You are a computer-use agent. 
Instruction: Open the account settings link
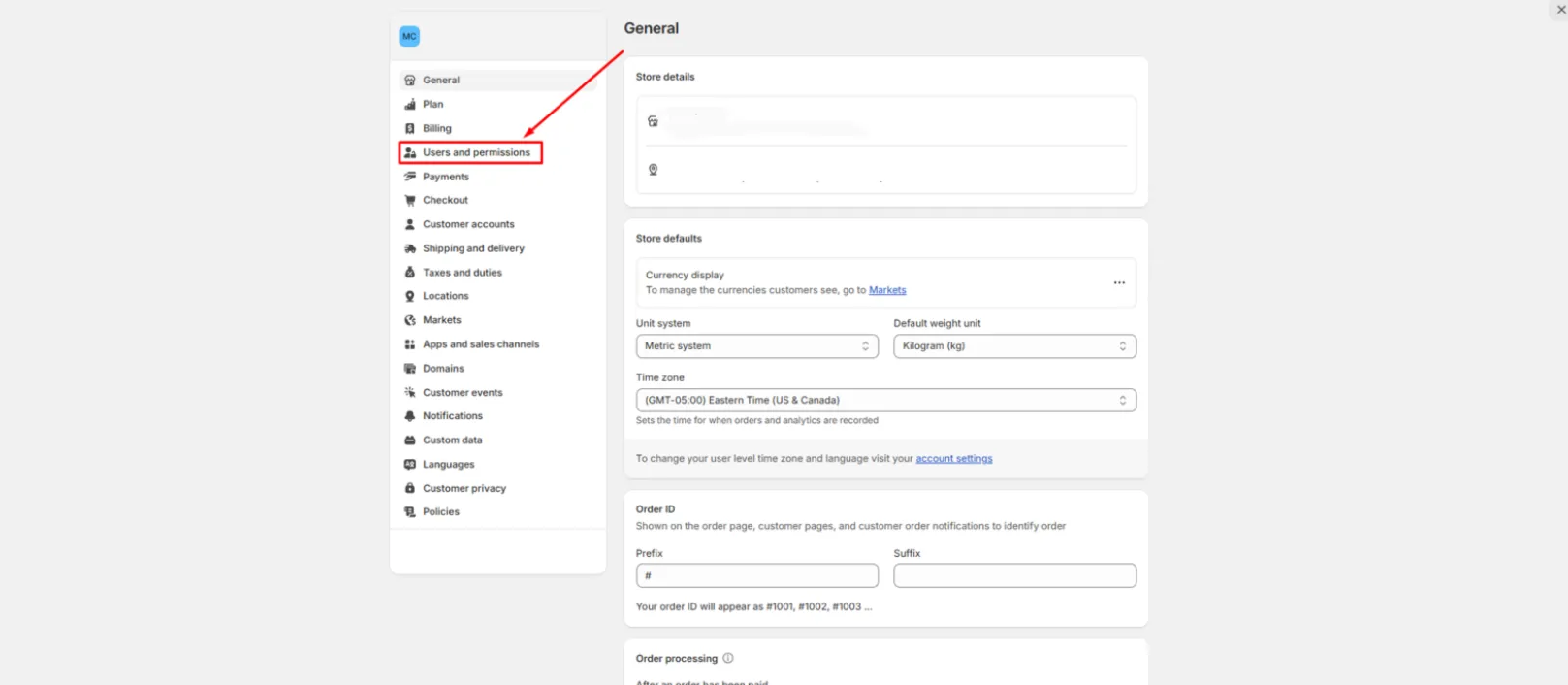coord(954,459)
